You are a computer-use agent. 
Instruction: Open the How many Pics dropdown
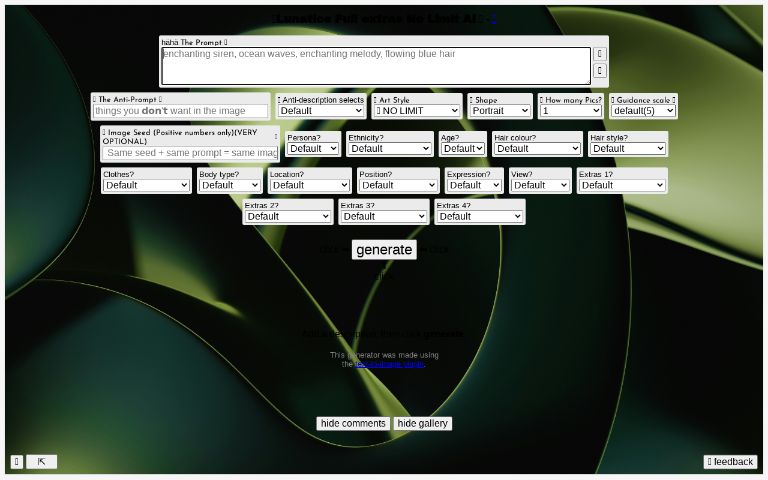pos(571,111)
